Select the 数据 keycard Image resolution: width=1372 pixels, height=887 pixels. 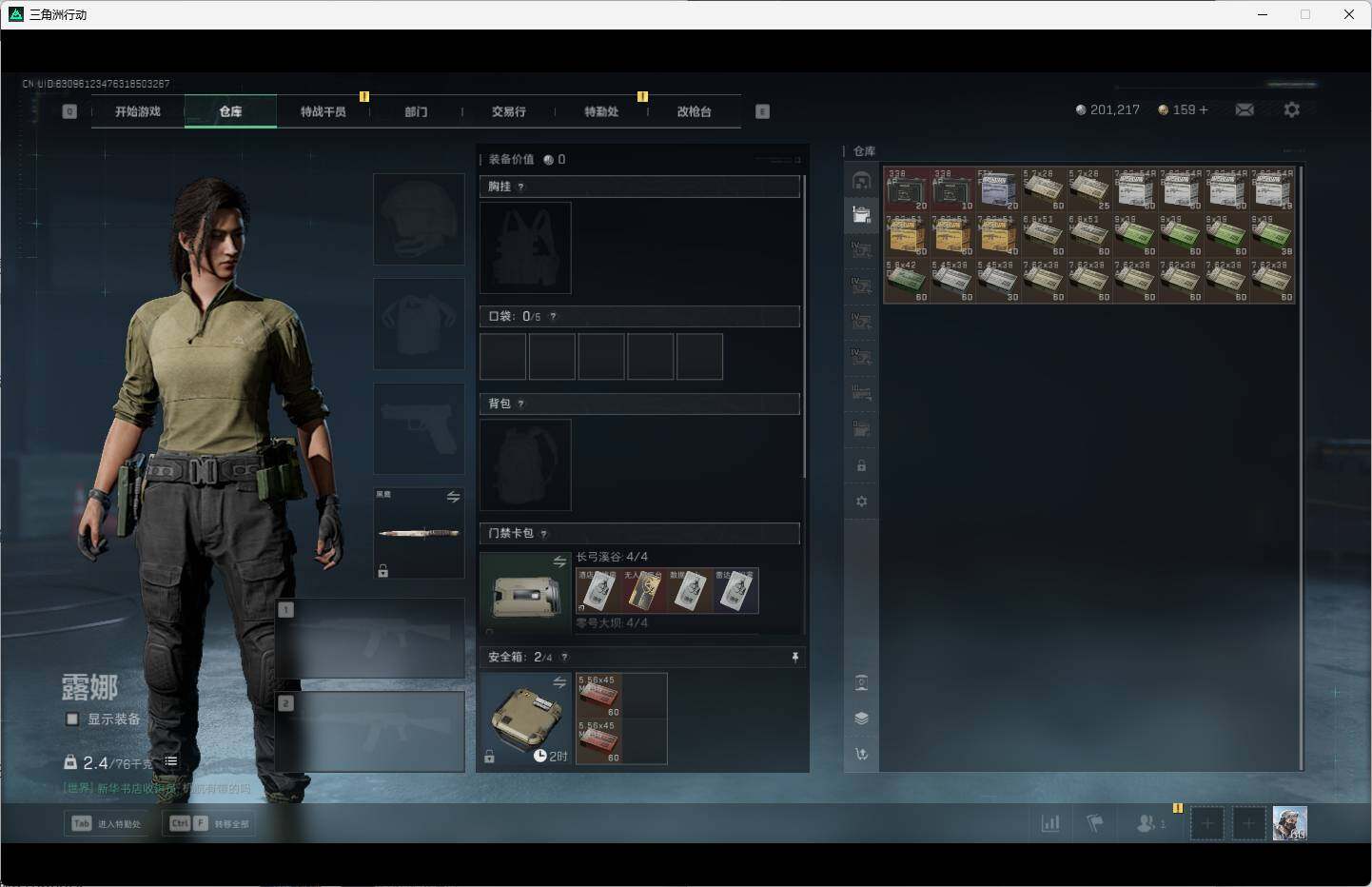point(690,591)
